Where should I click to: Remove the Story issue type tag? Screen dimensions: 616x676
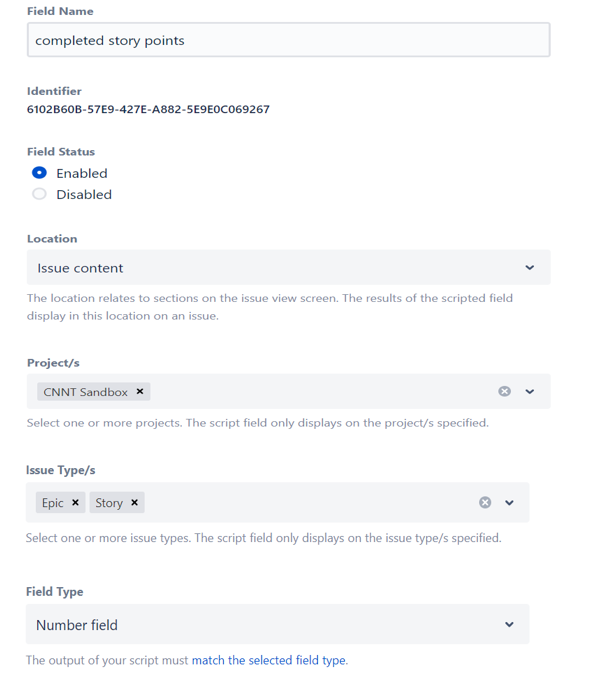pos(134,502)
